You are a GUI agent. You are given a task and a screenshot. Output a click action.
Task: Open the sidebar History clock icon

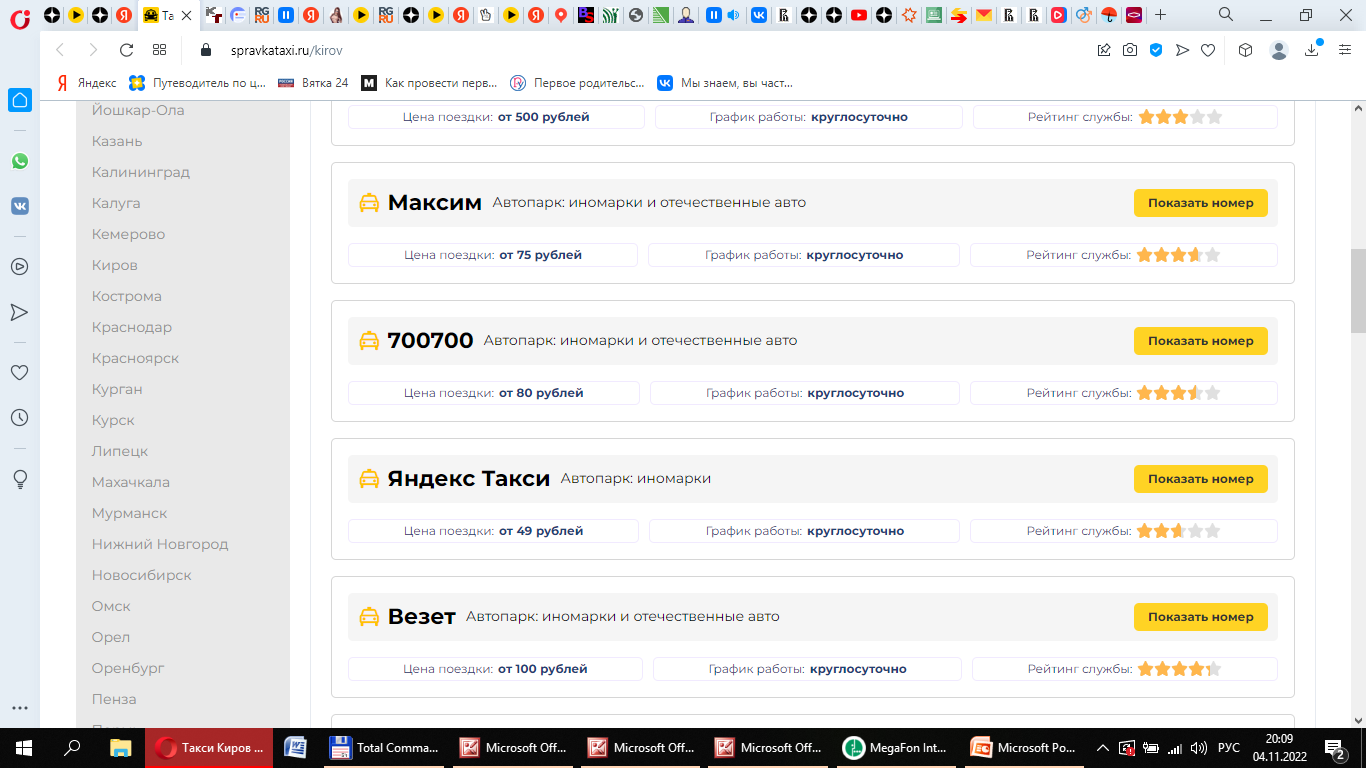pos(19,418)
